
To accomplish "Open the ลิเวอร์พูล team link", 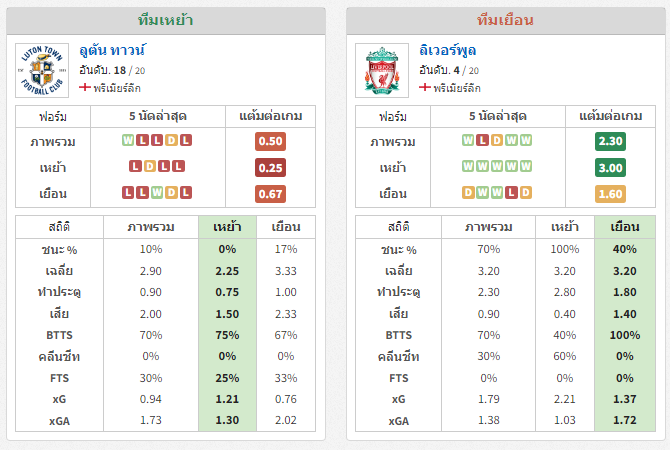I will click(x=447, y=50).
